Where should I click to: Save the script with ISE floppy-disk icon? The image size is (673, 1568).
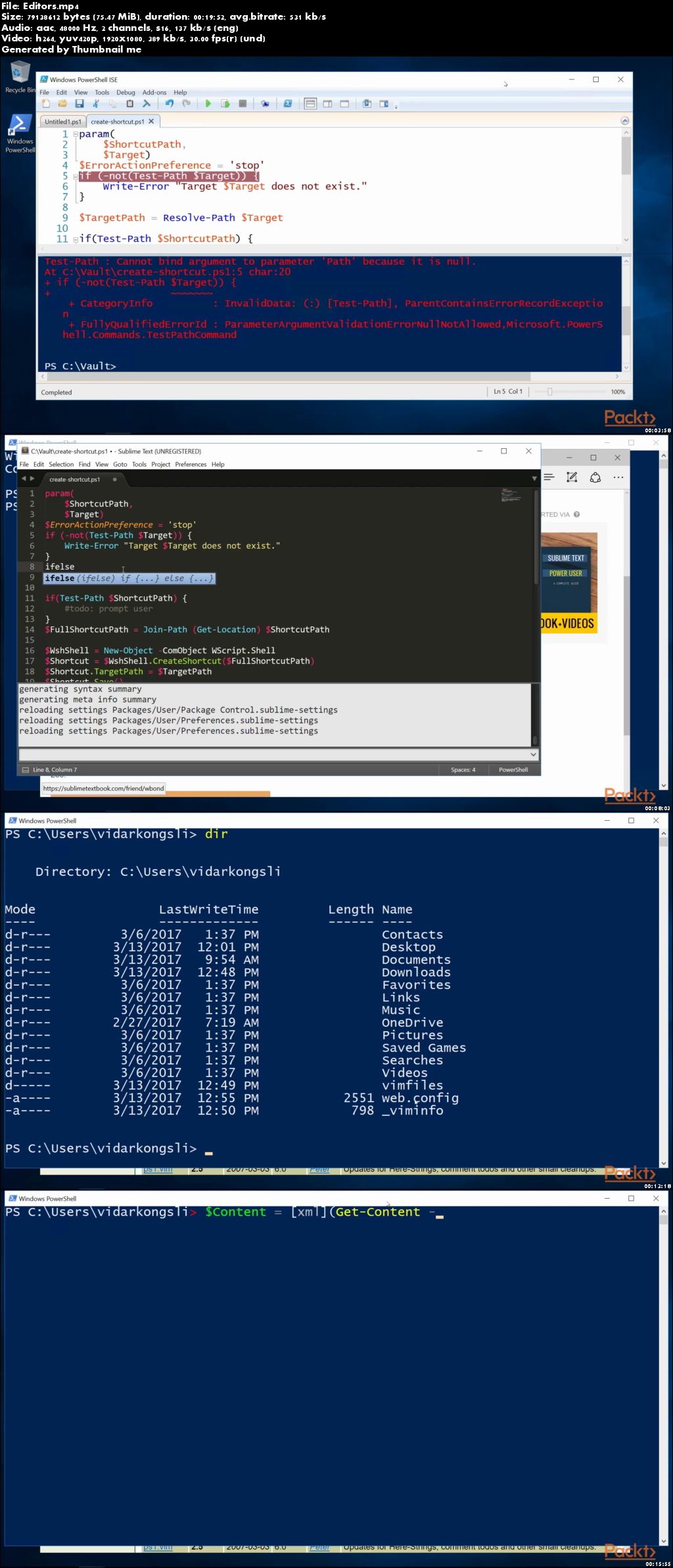(80, 104)
